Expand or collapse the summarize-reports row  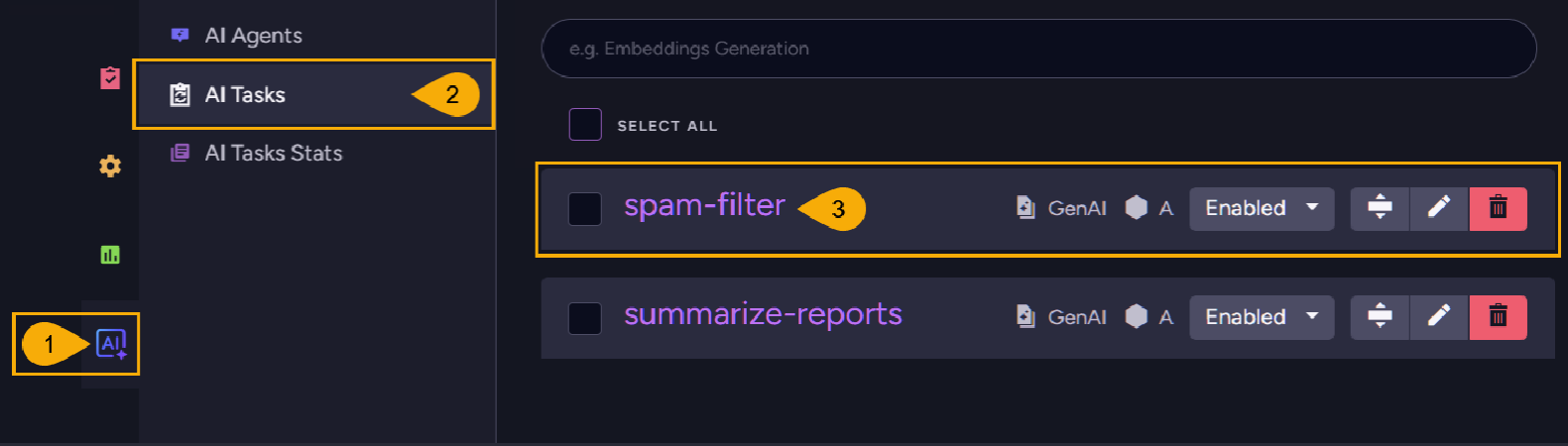pos(1380,317)
